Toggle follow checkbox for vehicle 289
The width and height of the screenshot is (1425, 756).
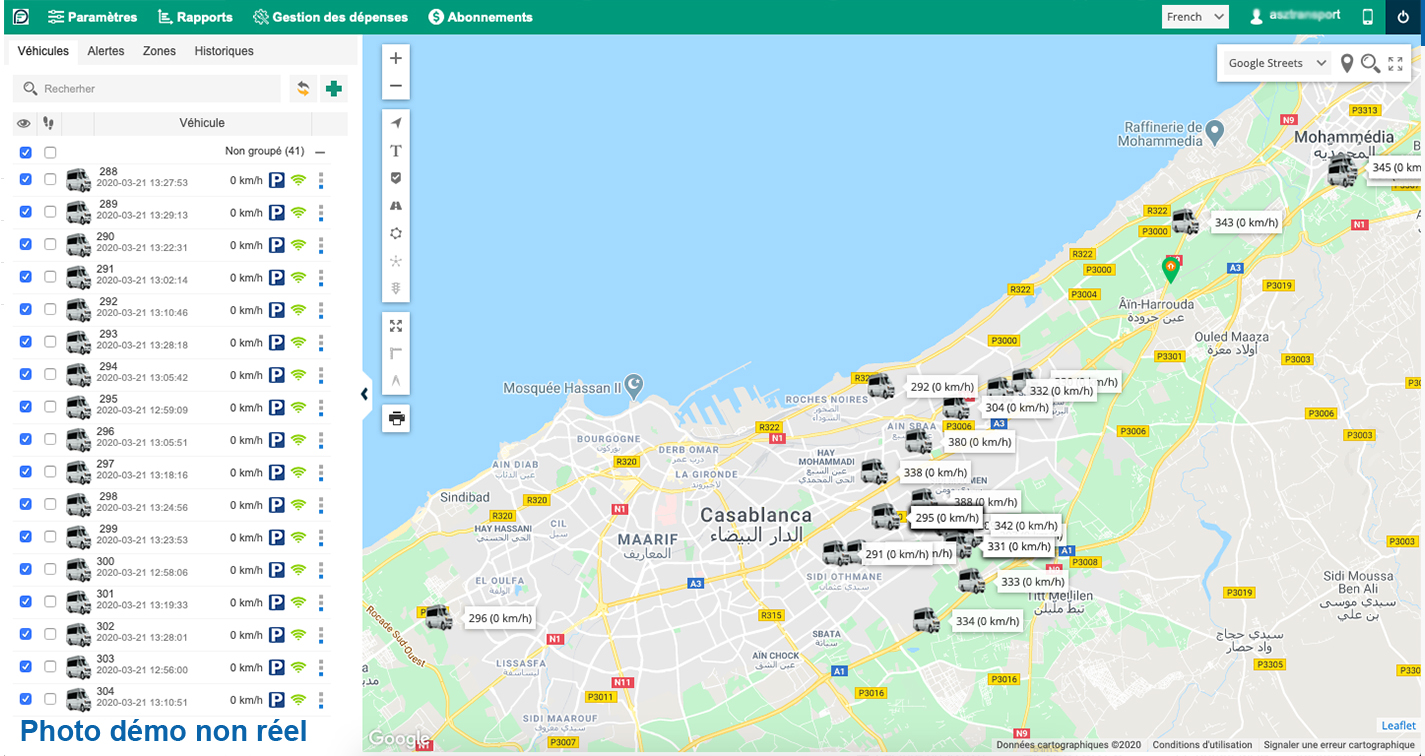point(50,212)
